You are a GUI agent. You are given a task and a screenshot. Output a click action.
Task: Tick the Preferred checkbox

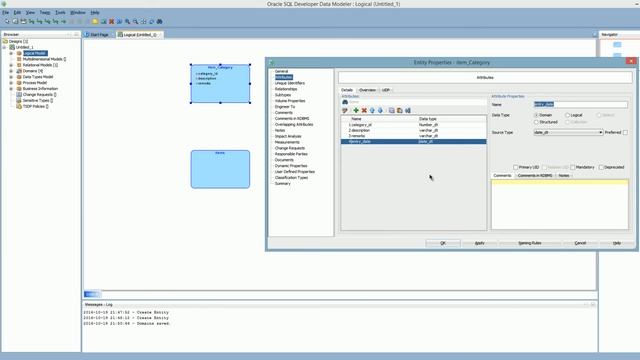click(625, 133)
